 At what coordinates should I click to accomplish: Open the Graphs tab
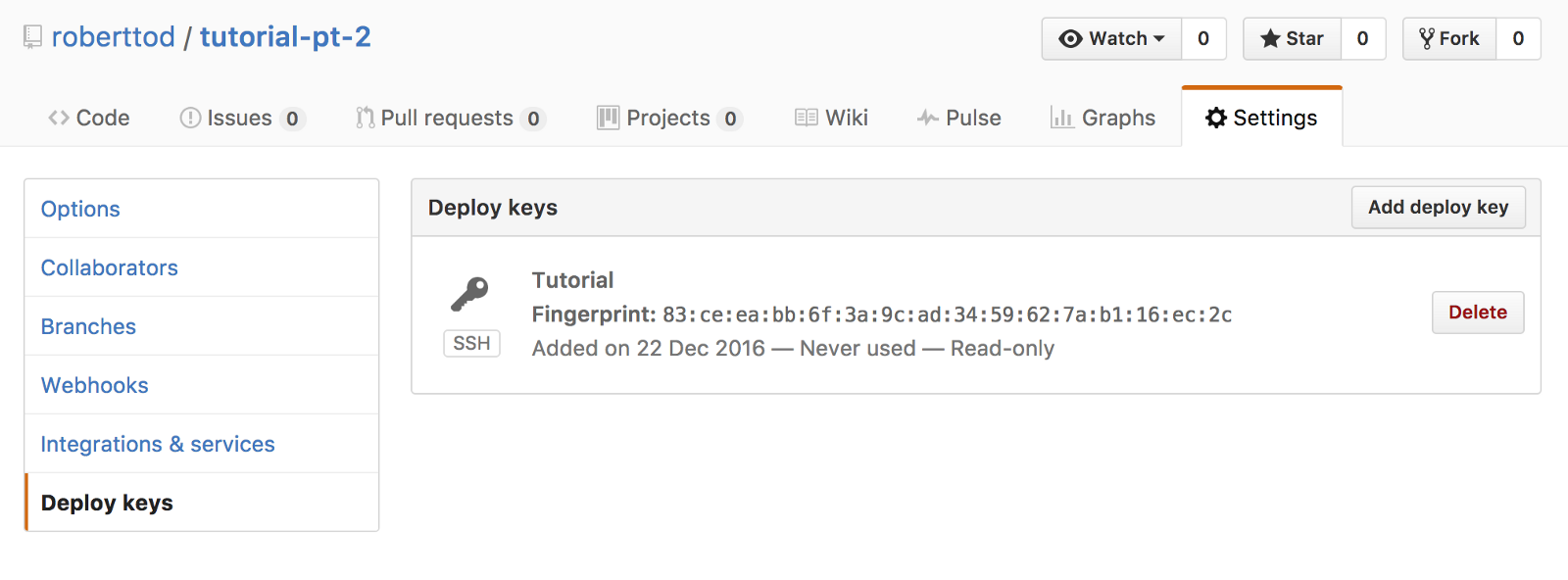click(x=1102, y=118)
